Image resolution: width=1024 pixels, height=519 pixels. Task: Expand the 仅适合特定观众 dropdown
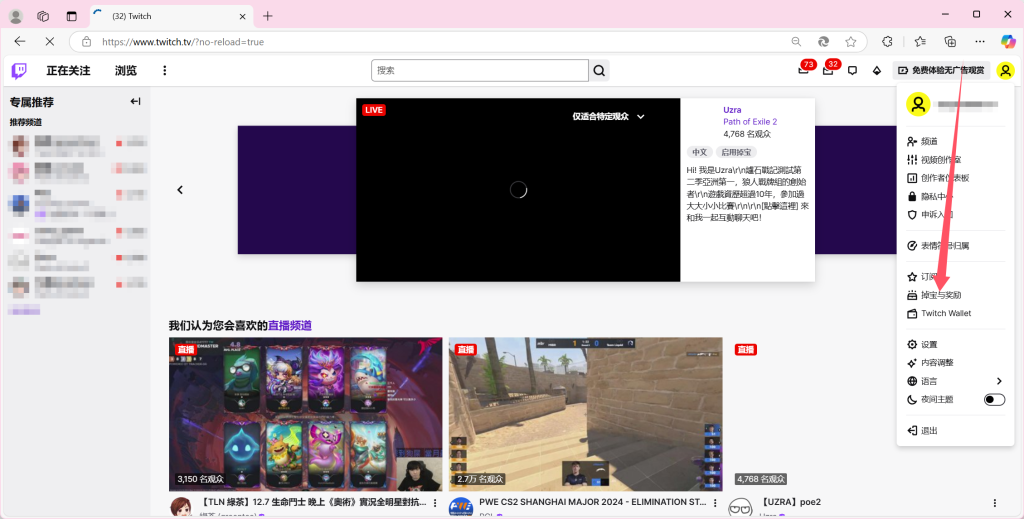[609, 116]
